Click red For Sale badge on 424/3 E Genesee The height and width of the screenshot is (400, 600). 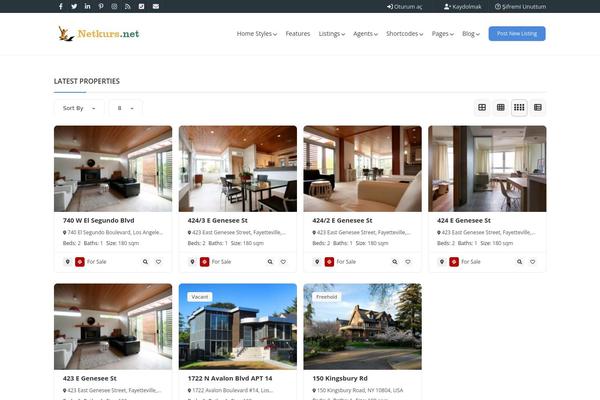pyautogui.click(x=204, y=262)
